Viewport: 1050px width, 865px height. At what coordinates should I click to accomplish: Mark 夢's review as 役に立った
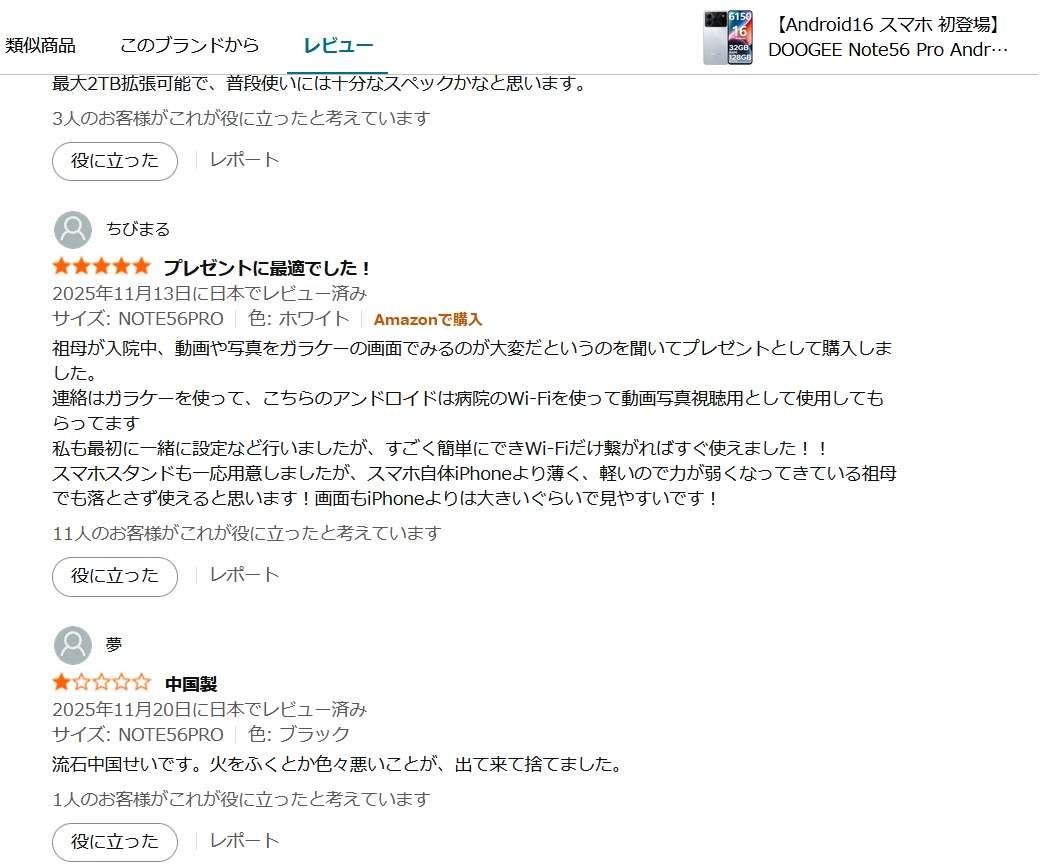[x=115, y=842]
